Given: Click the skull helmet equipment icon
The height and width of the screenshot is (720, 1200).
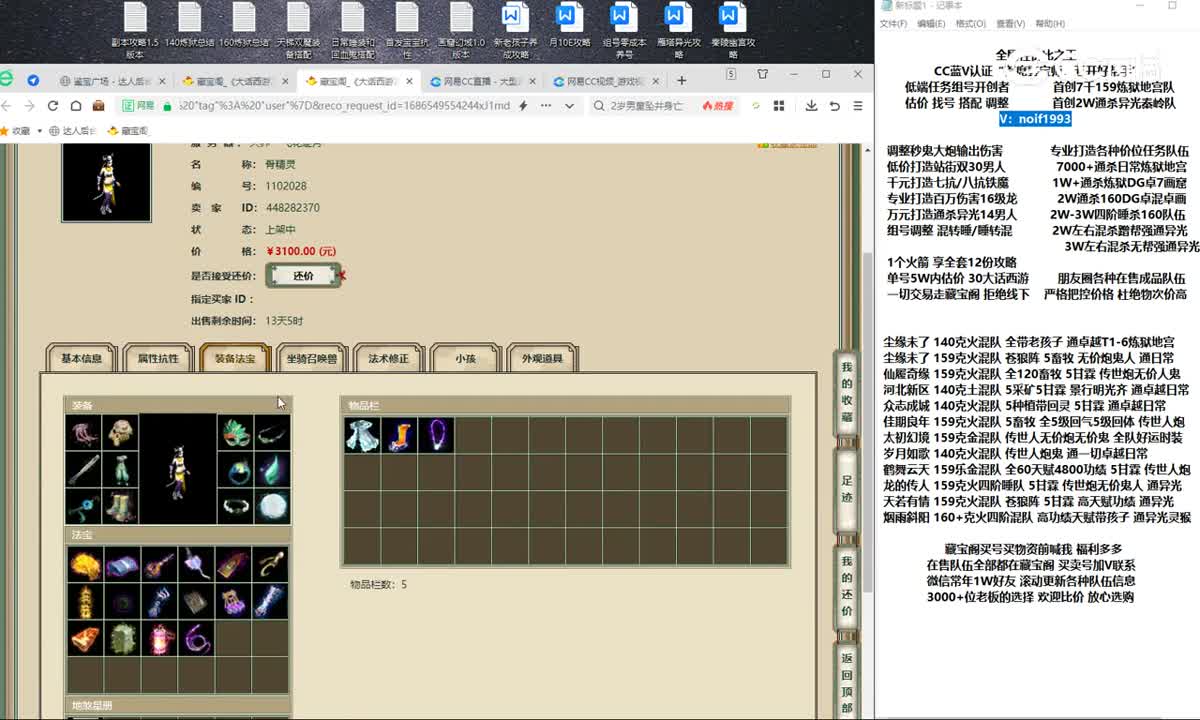Looking at the screenshot, I should [x=121, y=434].
